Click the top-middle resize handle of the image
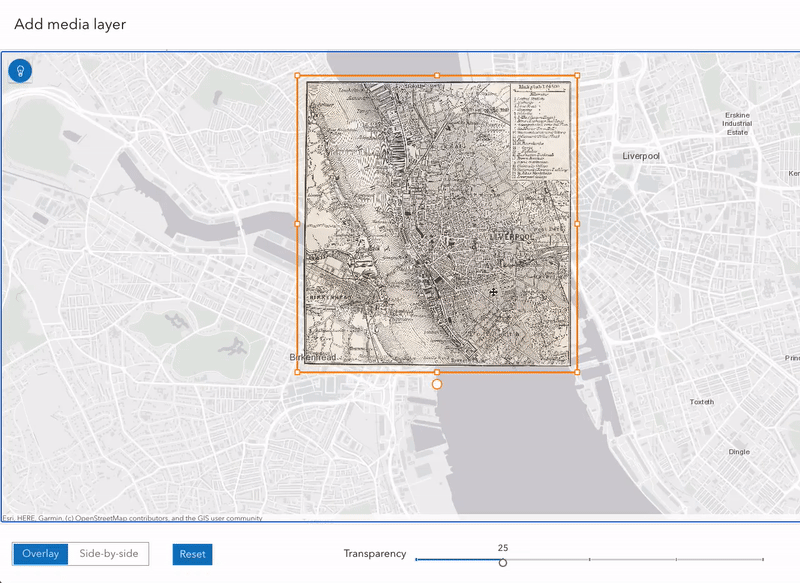 437,75
